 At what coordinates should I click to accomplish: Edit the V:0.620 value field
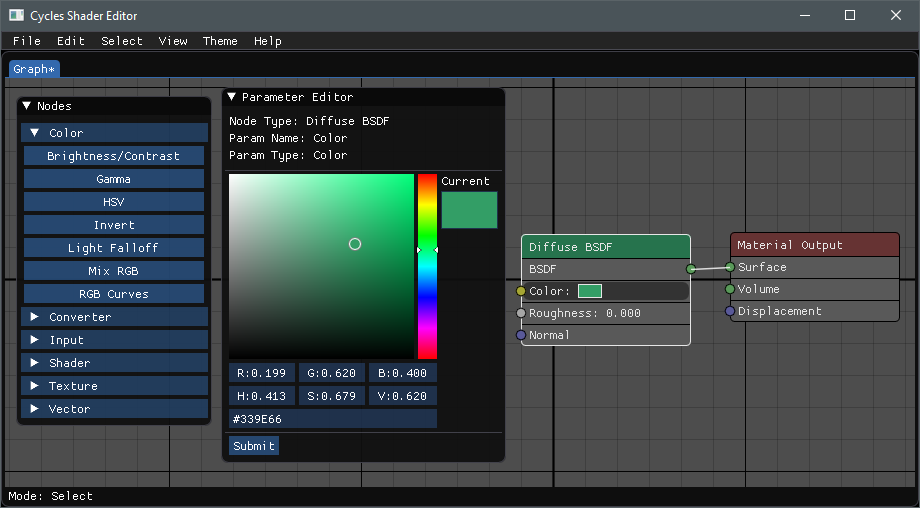coord(402,395)
